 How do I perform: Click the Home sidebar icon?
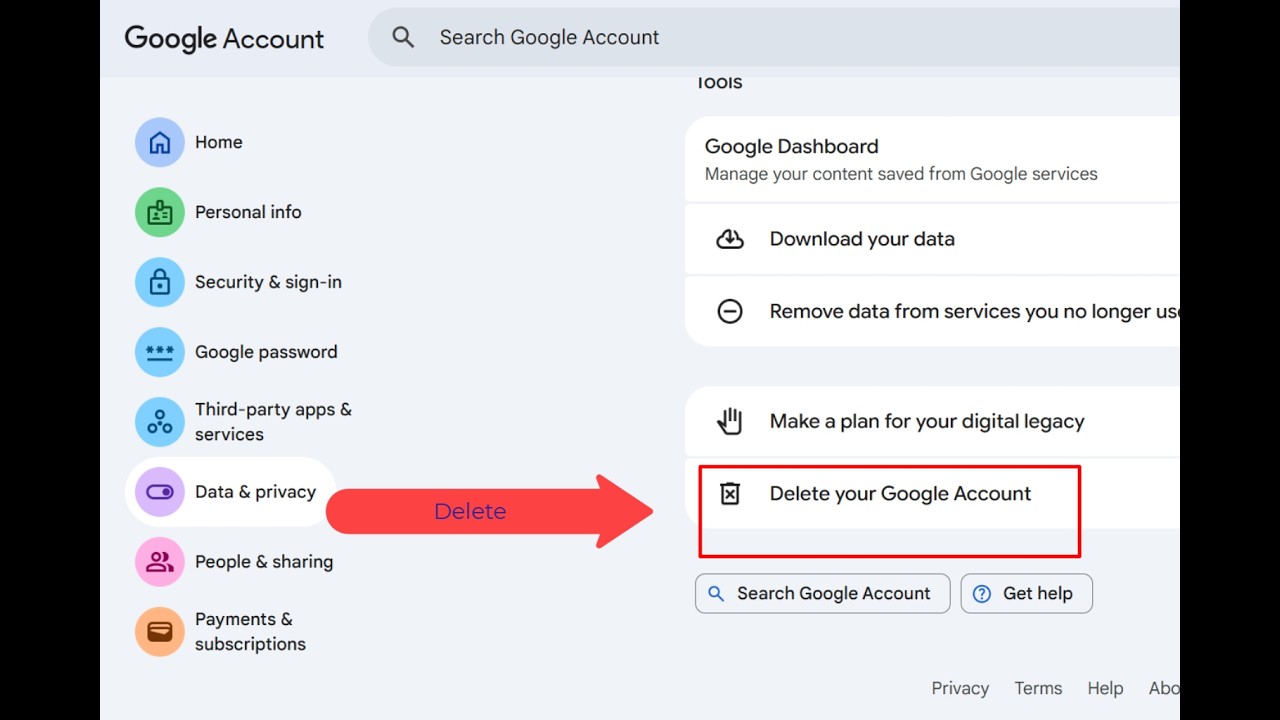pyautogui.click(x=160, y=142)
